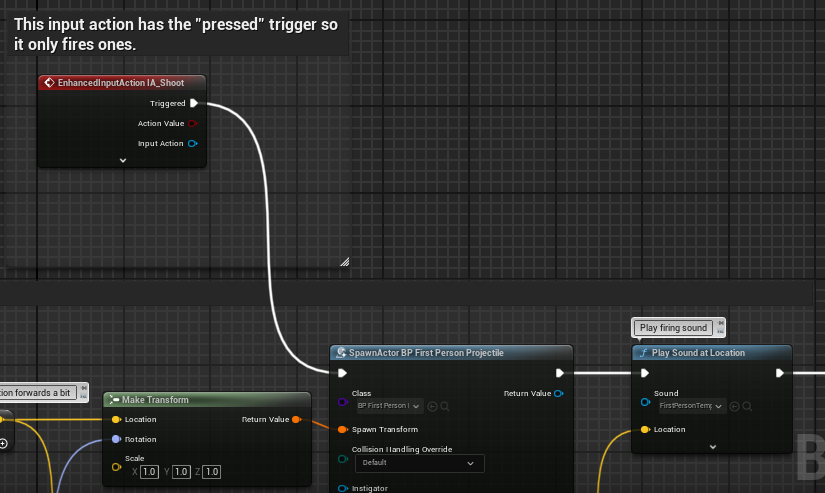
Task: Select the SpawnActor BP First Person Projectile header
Action: click(x=451, y=353)
